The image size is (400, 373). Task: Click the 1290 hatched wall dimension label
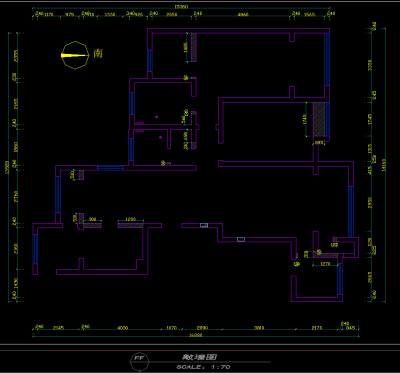click(x=131, y=219)
